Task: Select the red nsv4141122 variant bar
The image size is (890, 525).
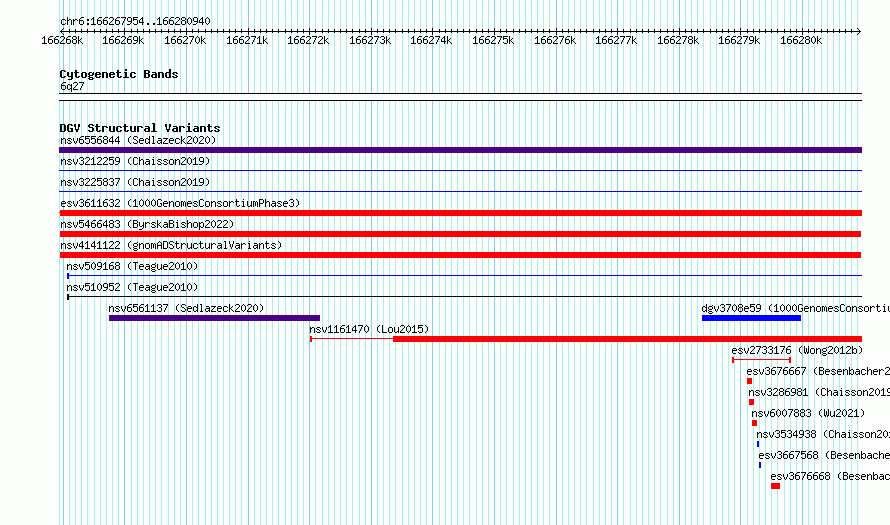Action: (460, 255)
